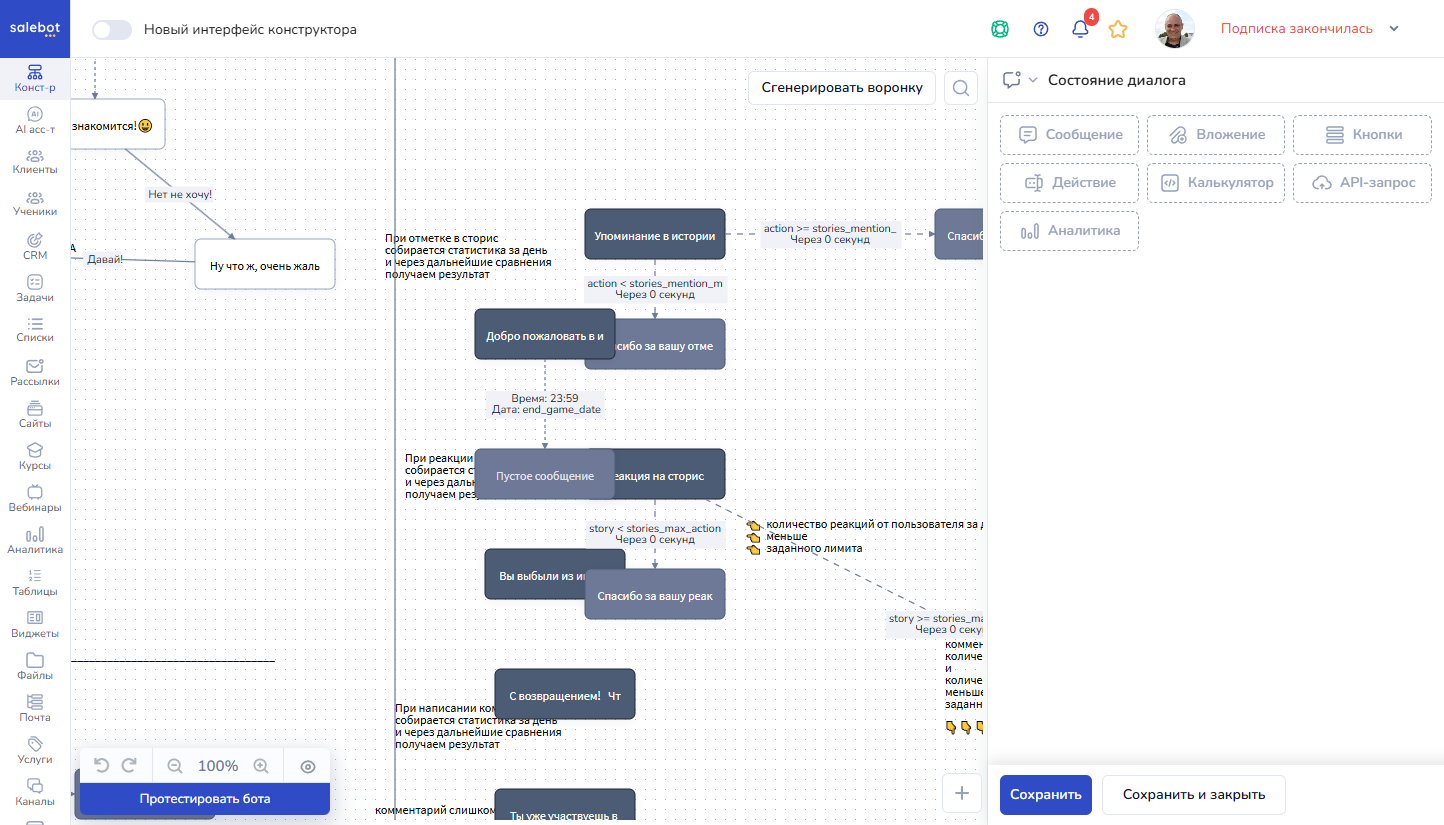The height and width of the screenshot is (825, 1444).
Task: Click the canvas search magnifier icon
Action: pos(960,88)
